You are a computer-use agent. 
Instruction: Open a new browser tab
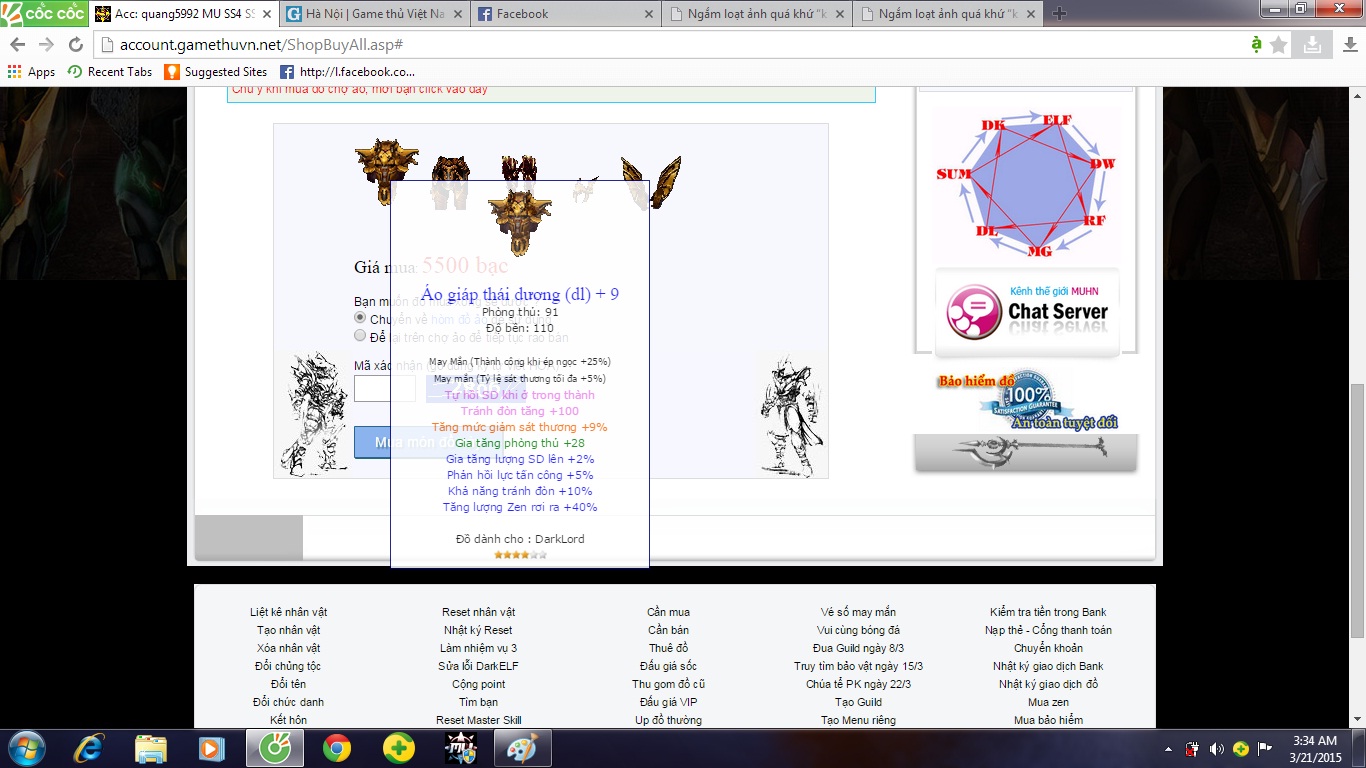tap(1059, 14)
